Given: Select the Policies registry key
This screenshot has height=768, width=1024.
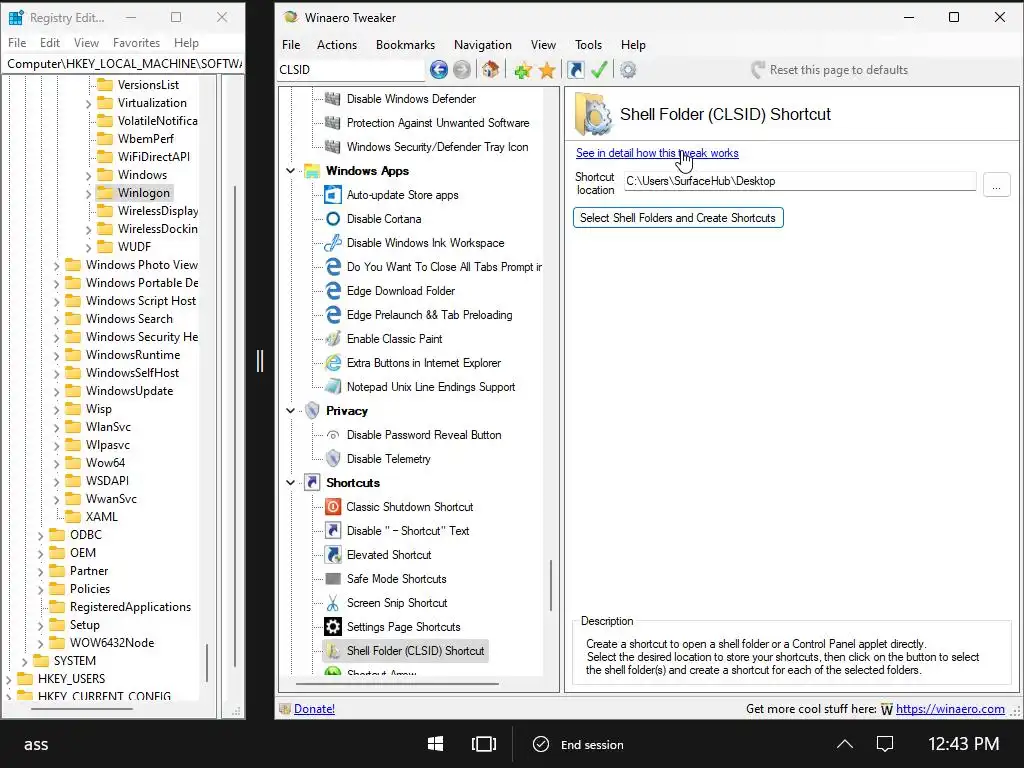Looking at the screenshot, I should (90, 588).
